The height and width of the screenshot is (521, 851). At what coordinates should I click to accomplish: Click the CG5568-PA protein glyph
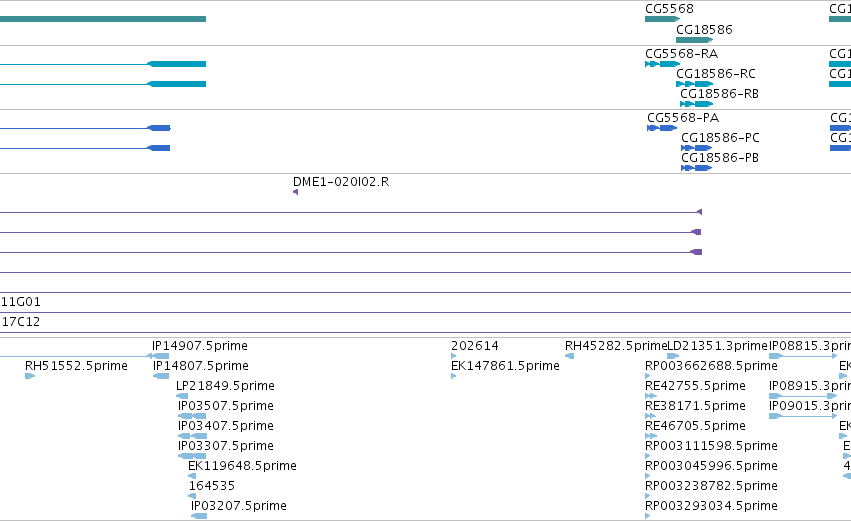tap(662, 128)
